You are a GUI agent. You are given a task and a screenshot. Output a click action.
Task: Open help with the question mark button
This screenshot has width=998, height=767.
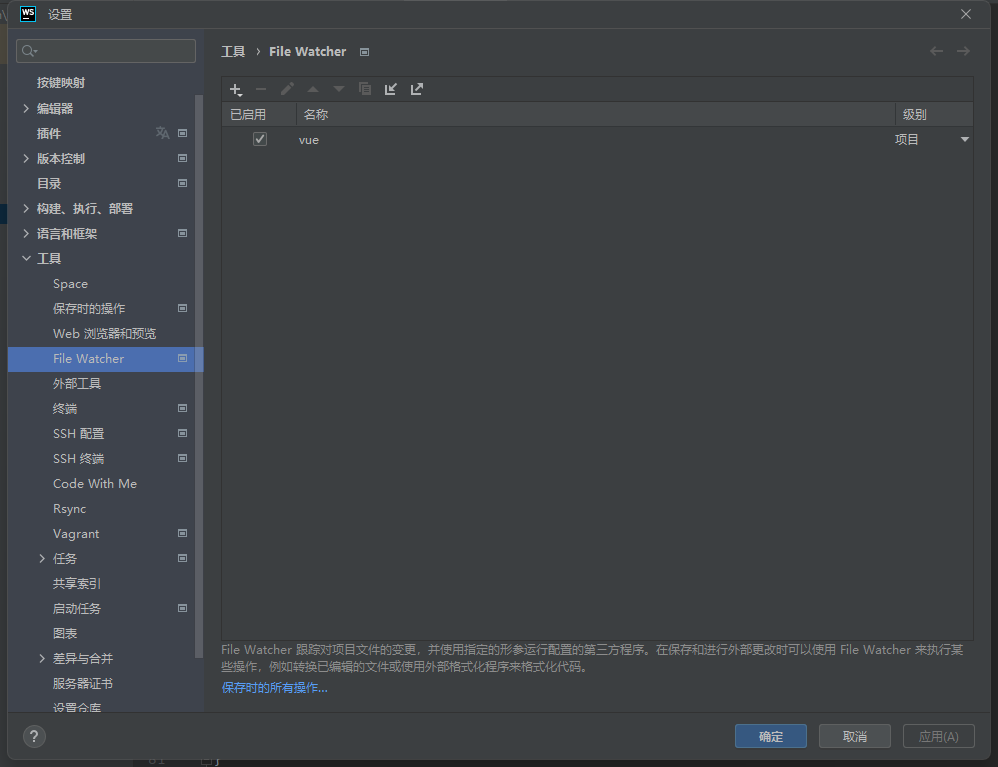(x=34, y=736)
